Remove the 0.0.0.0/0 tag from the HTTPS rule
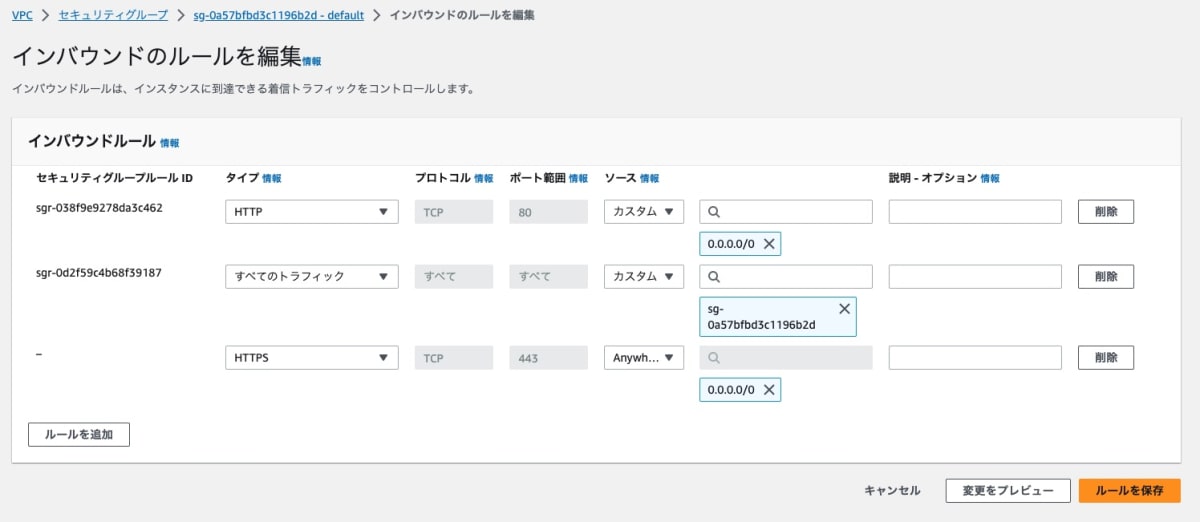 pyautogui.click(x=769, y=390)
